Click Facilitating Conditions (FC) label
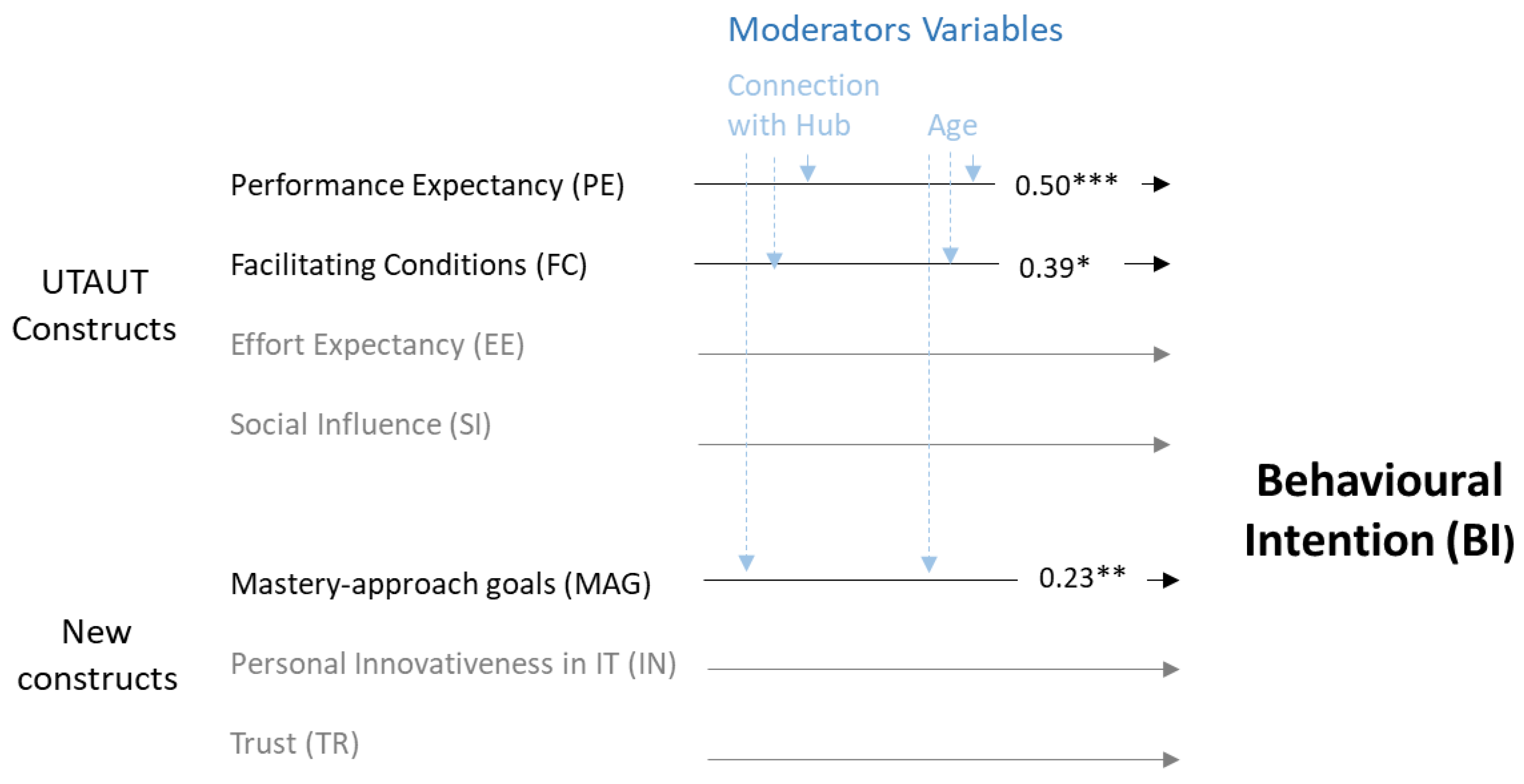Viewport: 1524px width, 784px height. click(x=408, y=265)
